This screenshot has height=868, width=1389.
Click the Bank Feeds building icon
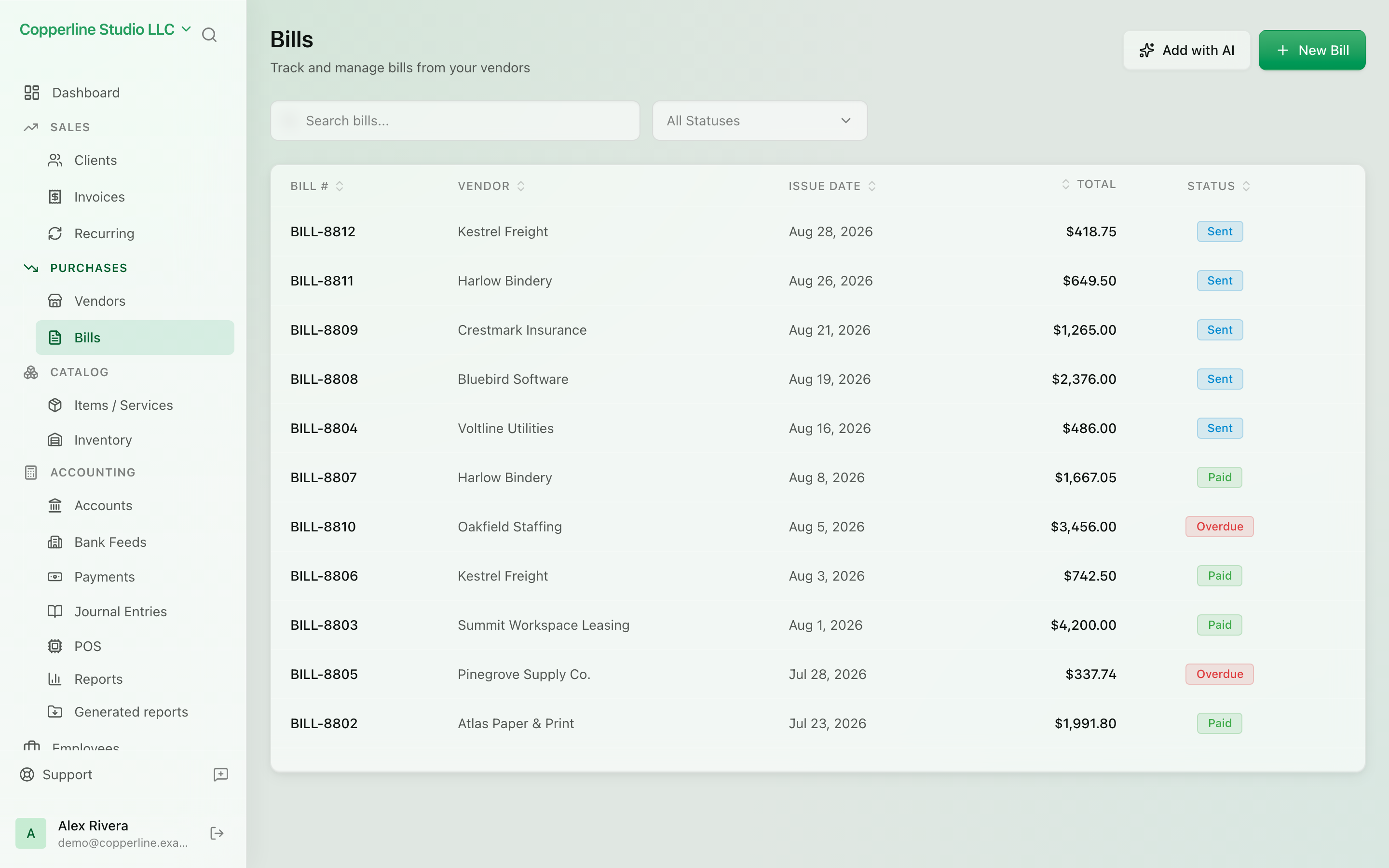55,542
